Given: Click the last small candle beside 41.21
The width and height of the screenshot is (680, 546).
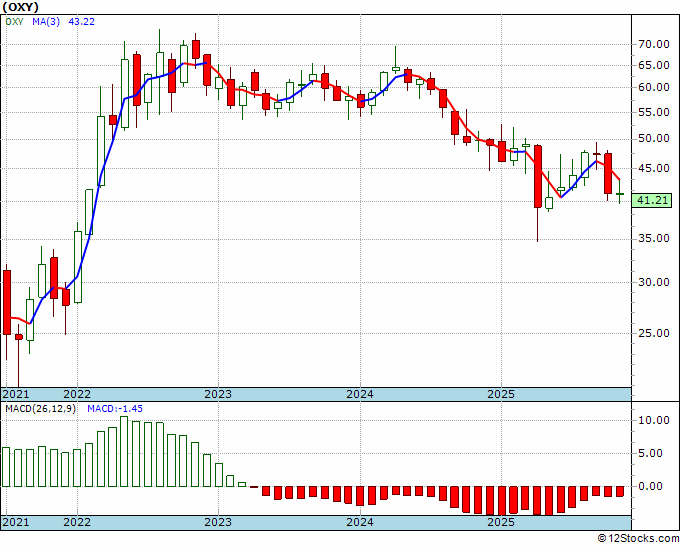Looking at the screenshot, I should pyautogui.click(x=620, y=193).
